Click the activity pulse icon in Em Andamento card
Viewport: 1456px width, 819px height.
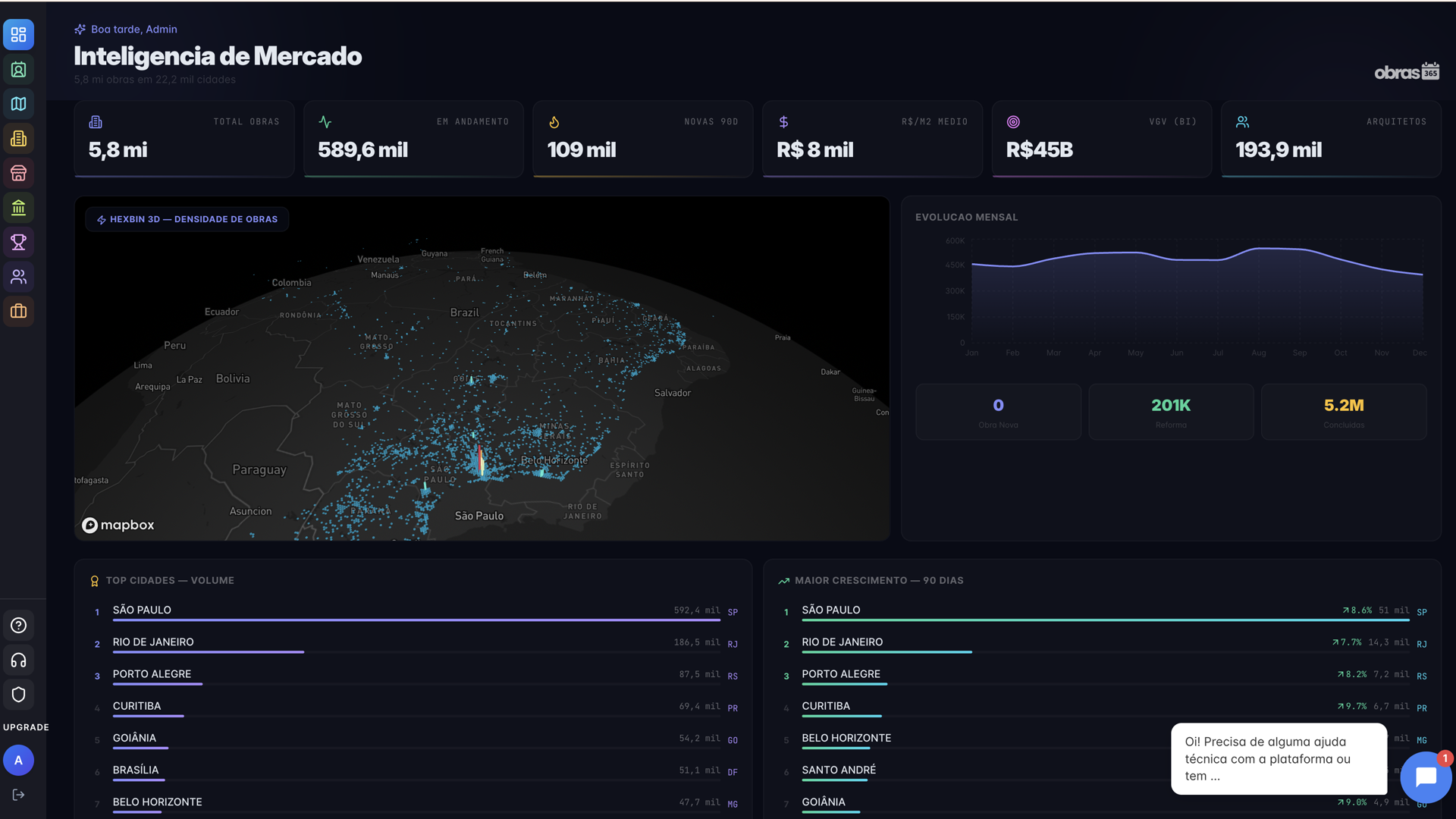[x=325, y=122]
